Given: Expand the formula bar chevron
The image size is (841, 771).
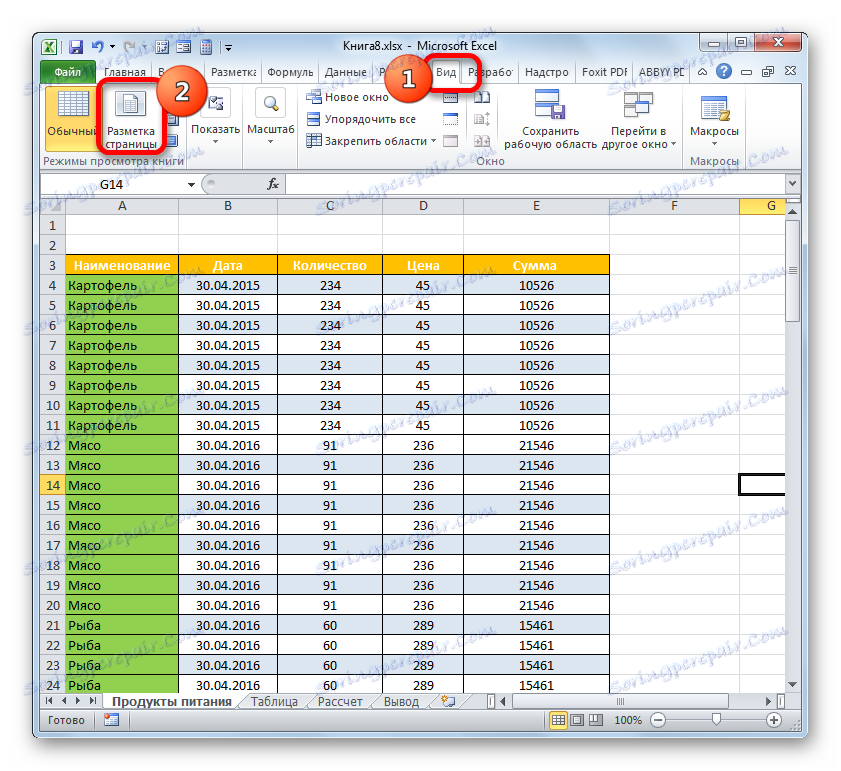Looking at the screenshot, I should 792,183.
